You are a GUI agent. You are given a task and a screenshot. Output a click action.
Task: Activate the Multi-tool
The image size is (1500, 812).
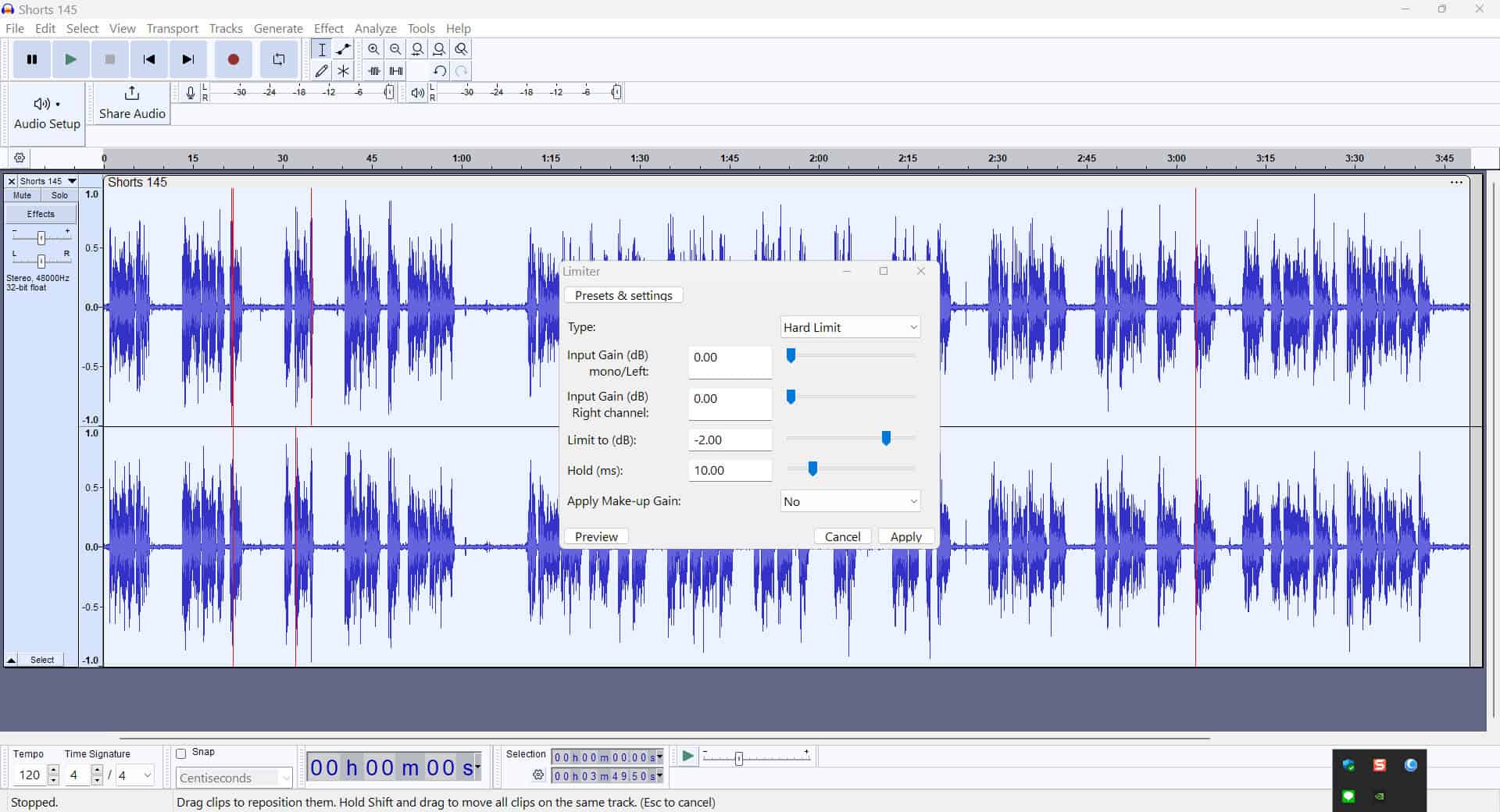coord(343,70)
